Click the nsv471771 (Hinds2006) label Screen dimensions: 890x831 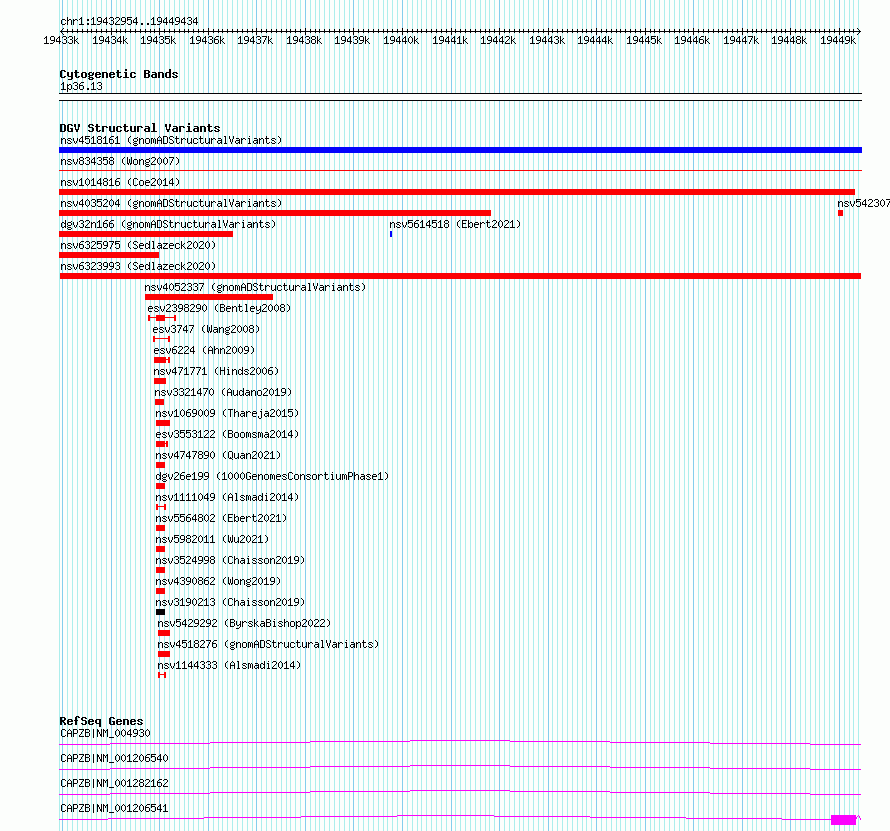[x=216, y=371]
